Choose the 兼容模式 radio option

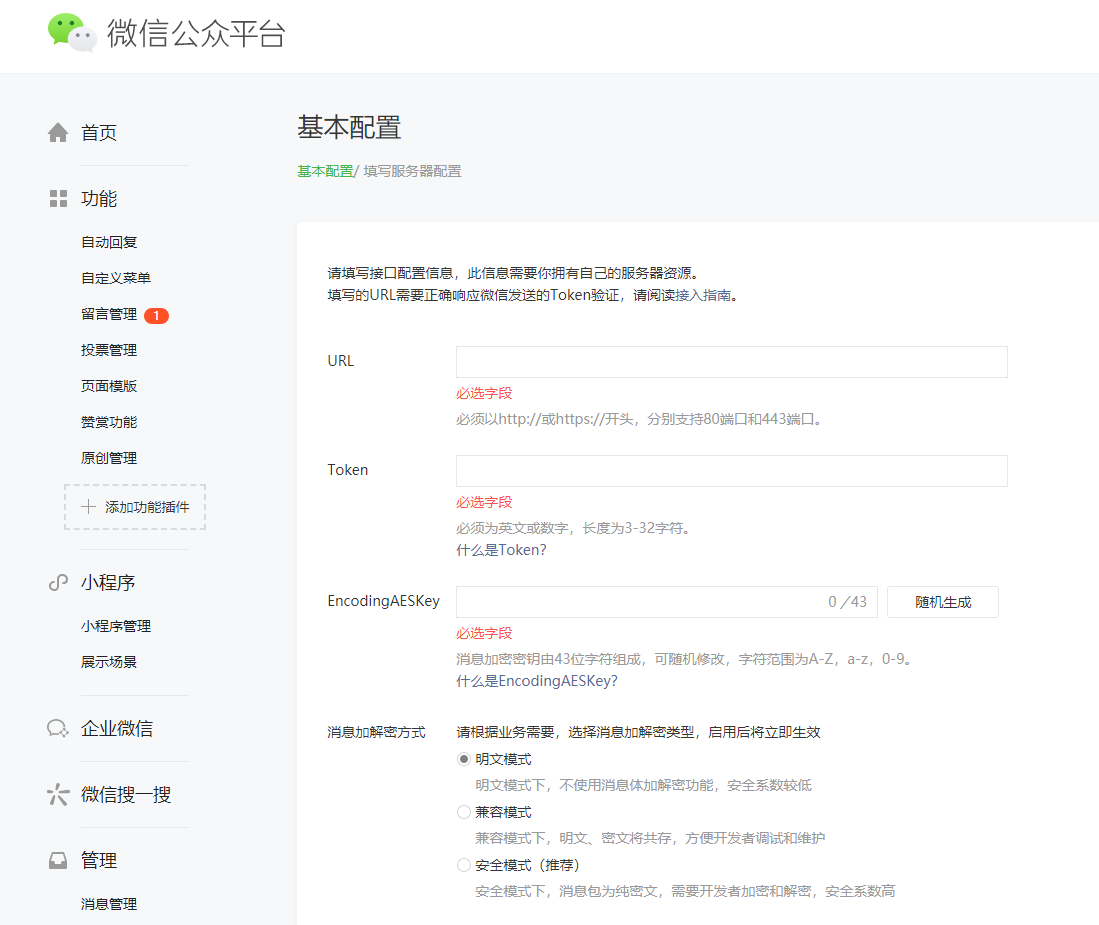coord(464,812)
